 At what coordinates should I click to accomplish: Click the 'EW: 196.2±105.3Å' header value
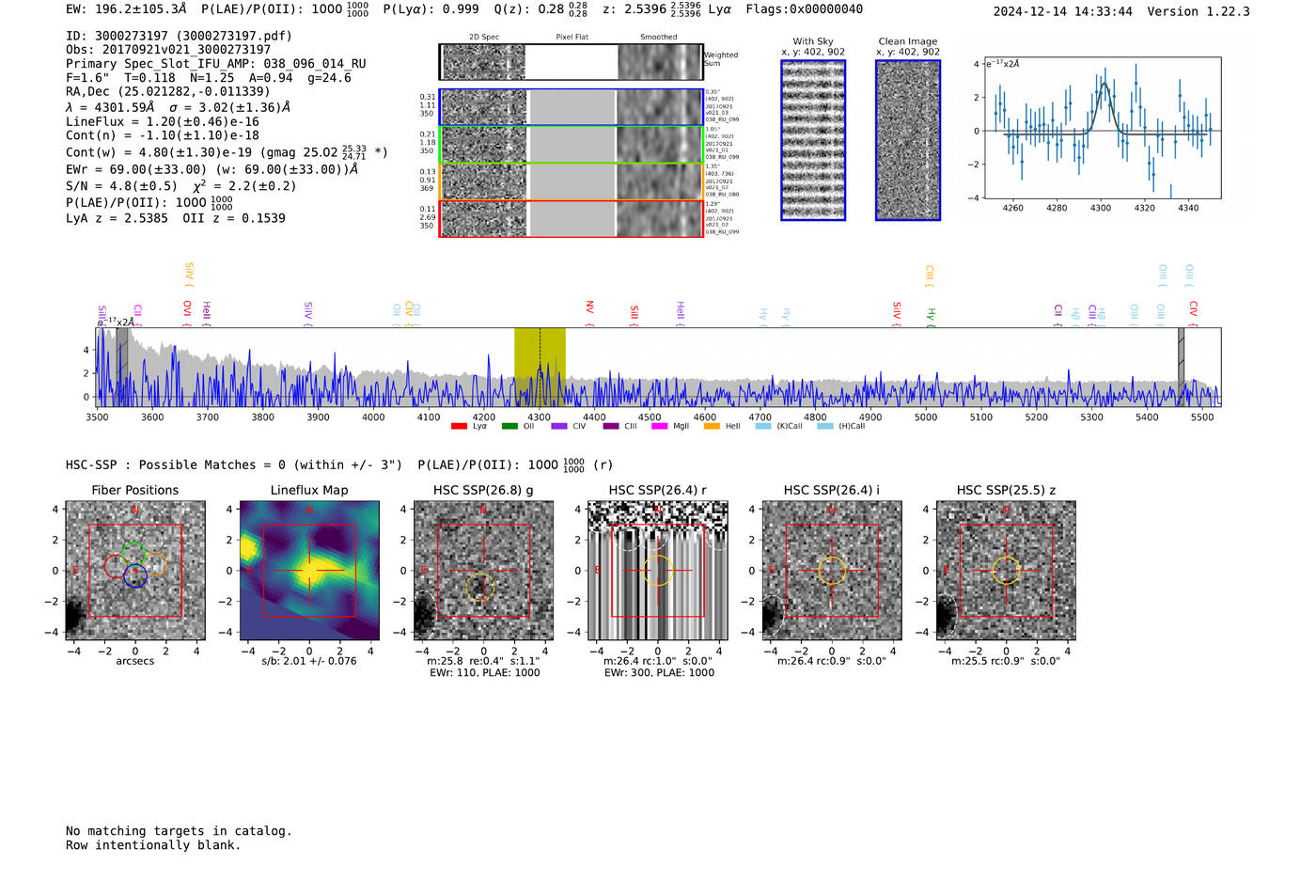126,8
